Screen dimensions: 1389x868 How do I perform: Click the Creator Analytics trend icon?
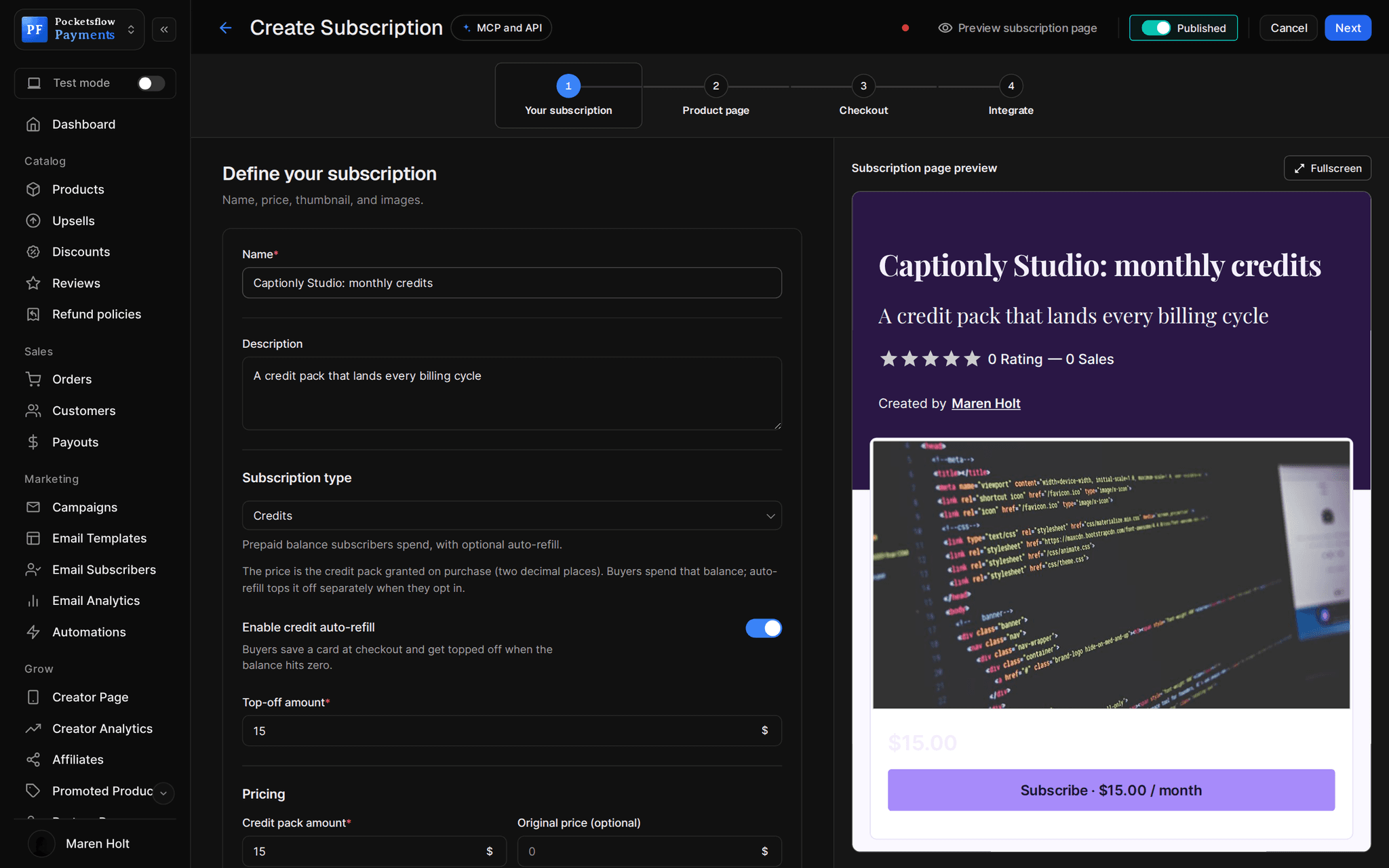point(33,728)
